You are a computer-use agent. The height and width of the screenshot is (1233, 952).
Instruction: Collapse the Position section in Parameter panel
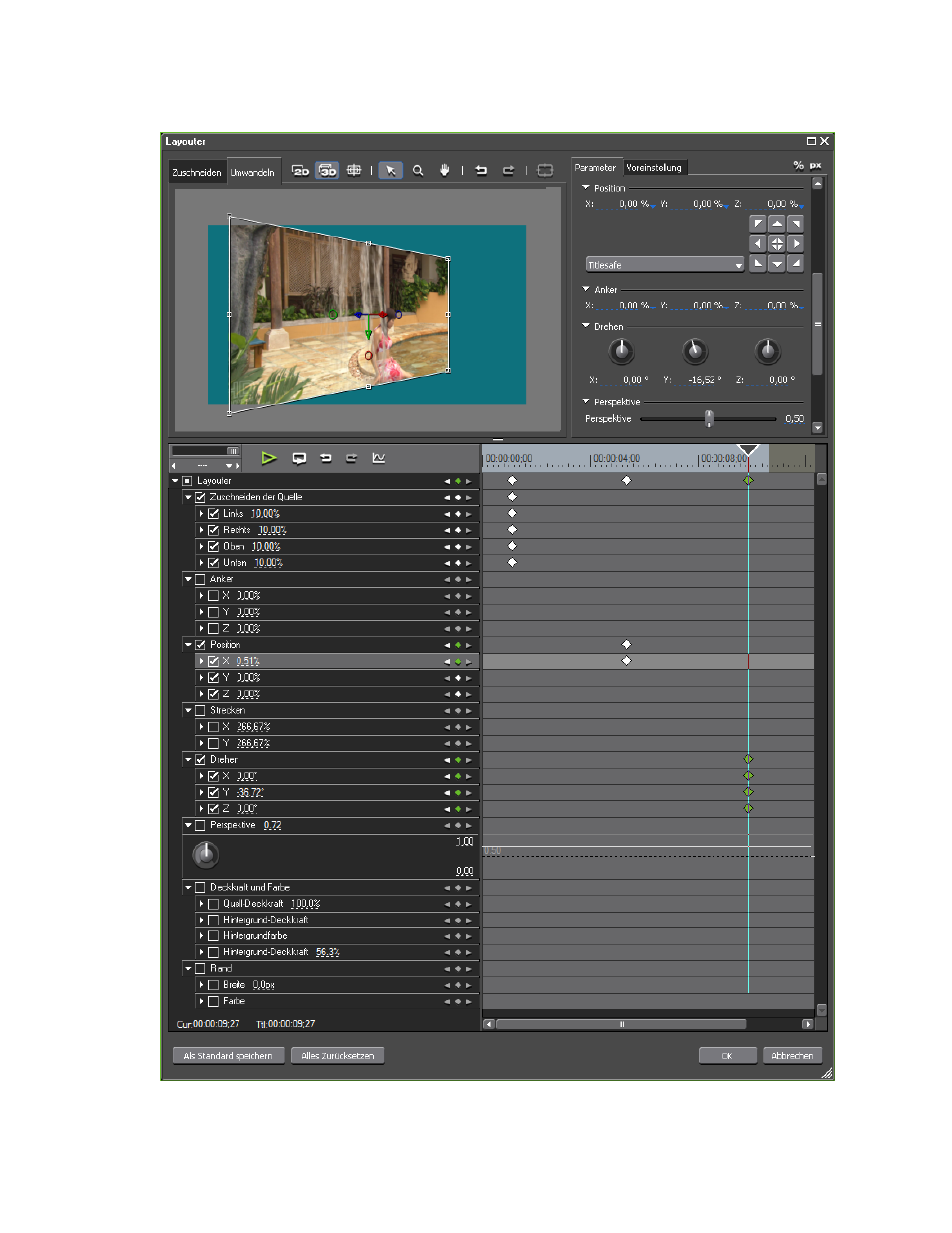click(x=586, y=187)
